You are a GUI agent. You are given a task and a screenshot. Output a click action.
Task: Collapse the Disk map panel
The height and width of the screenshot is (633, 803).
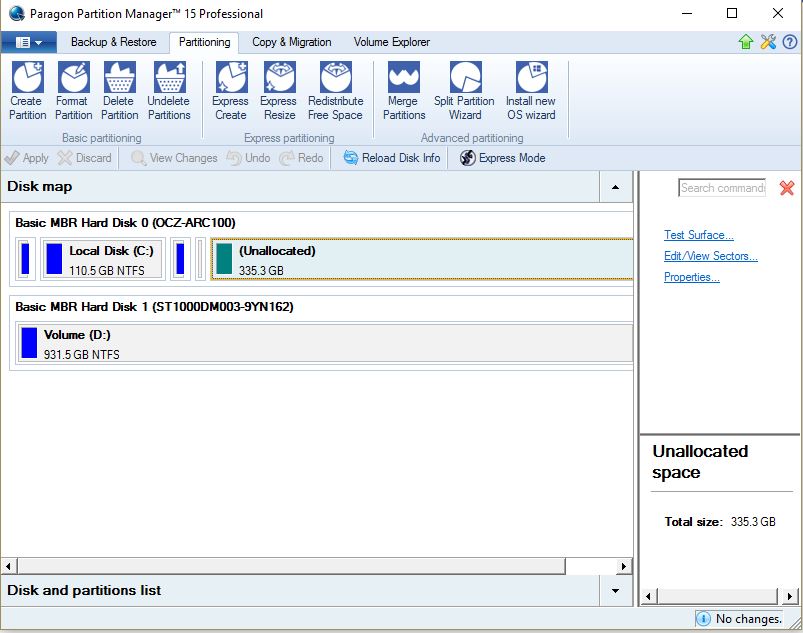pyautogui.click(x=616, y=187)
